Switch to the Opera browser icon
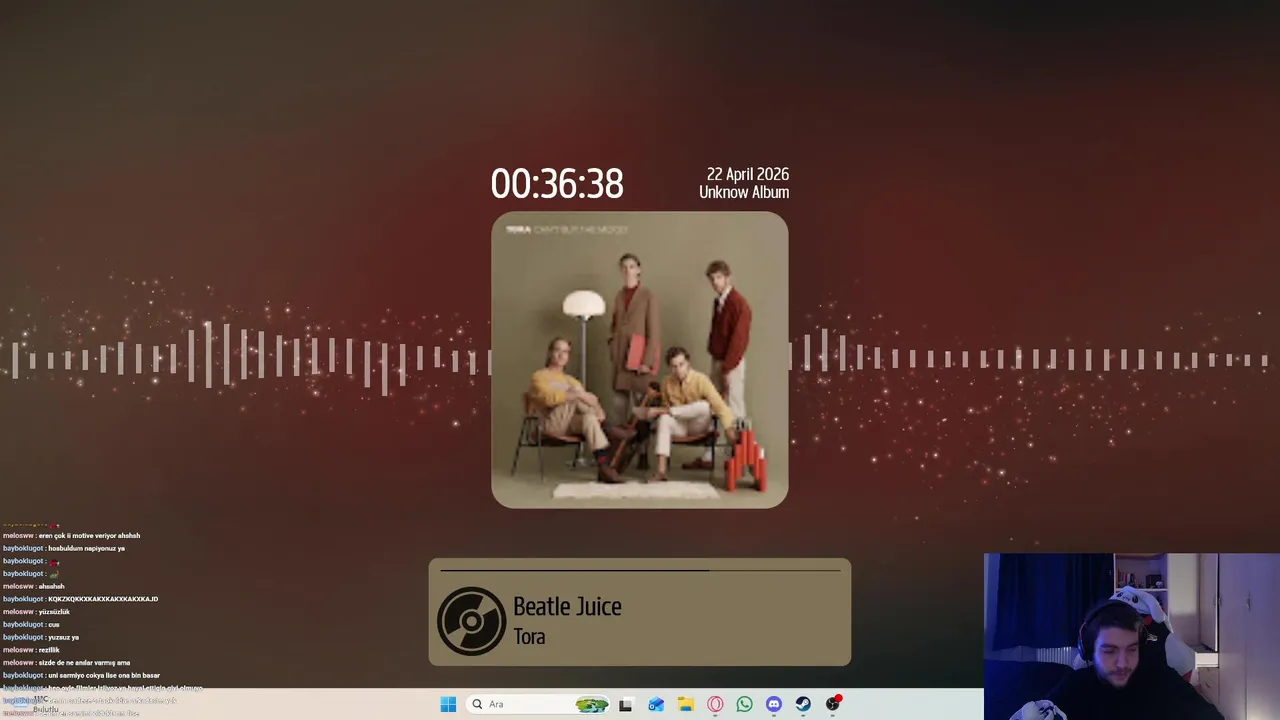This screenshot has height=720, width=1280. click(x=715, y=705)
